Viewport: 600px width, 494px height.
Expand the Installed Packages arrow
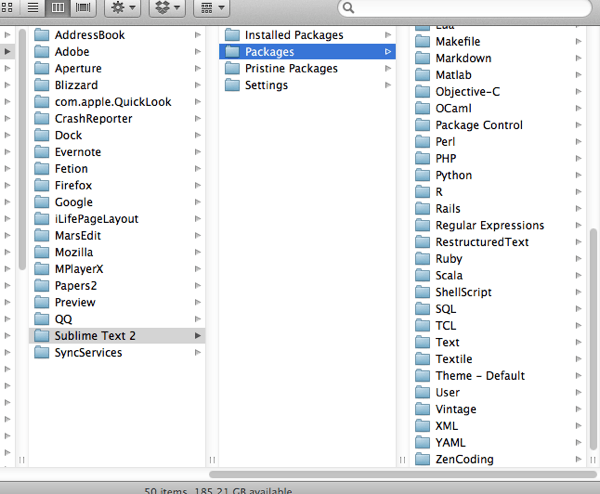(x=388, y=35)
